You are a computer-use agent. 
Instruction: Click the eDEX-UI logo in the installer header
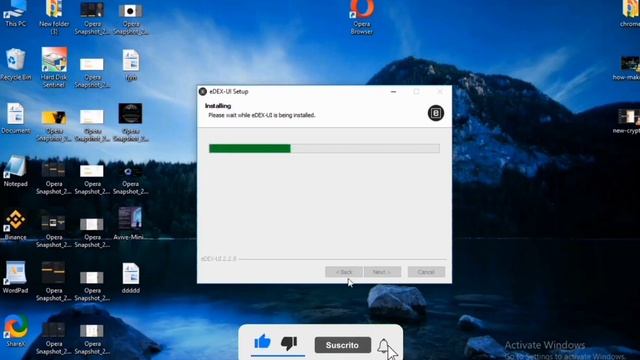point(436,113)
